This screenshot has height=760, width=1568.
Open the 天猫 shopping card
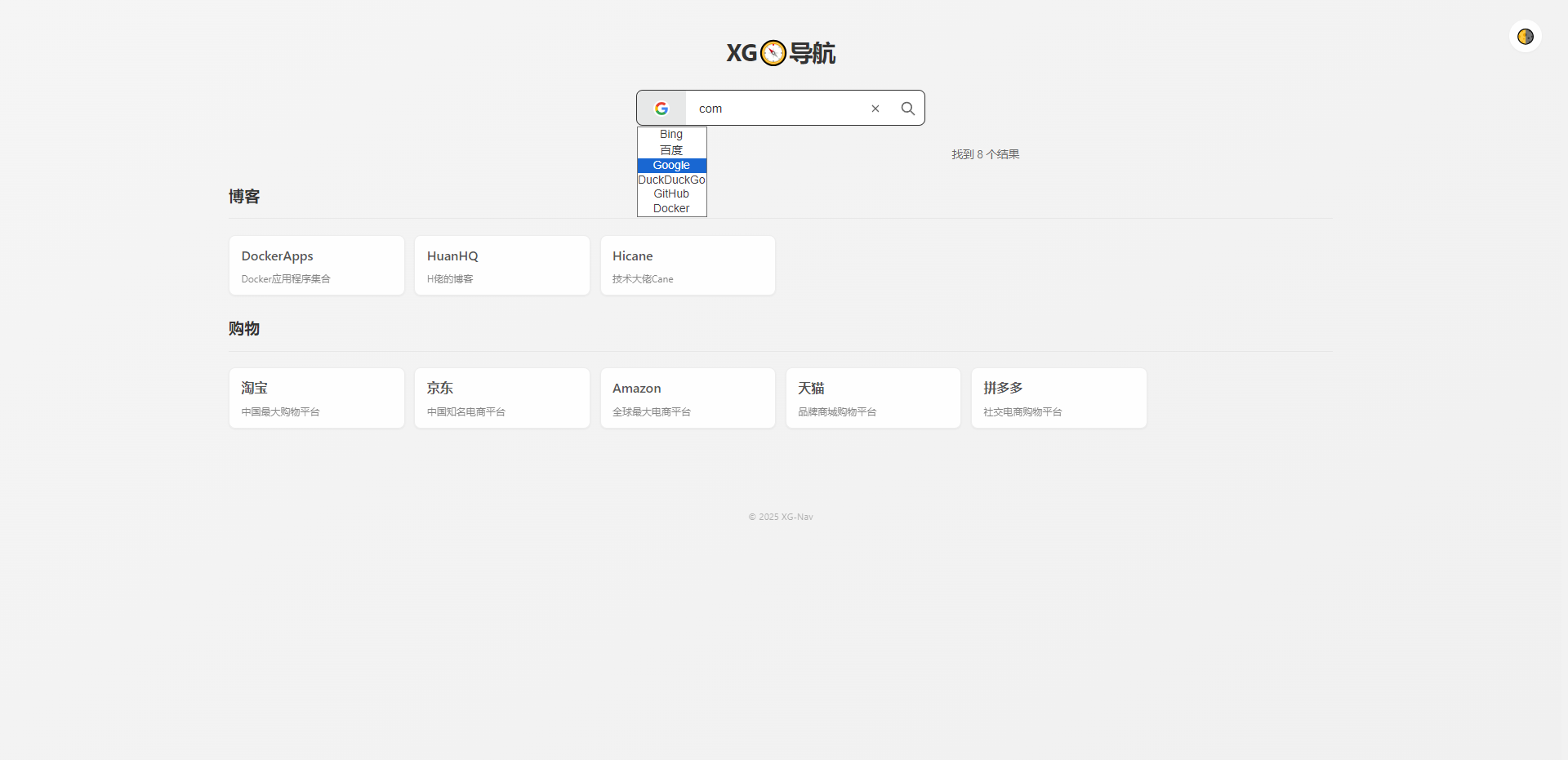873,398
